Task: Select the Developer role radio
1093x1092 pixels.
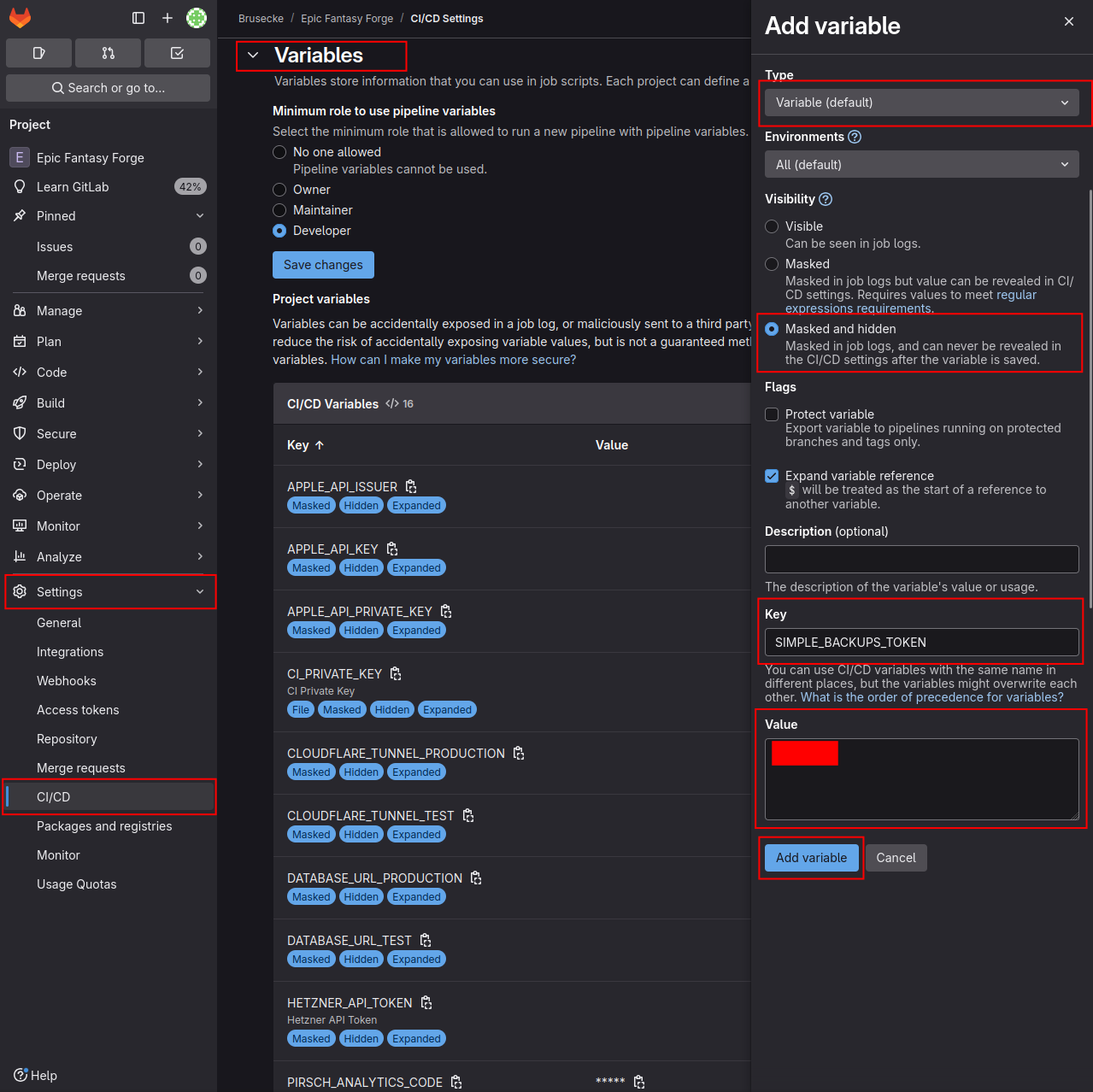Action: click(279, 231)
